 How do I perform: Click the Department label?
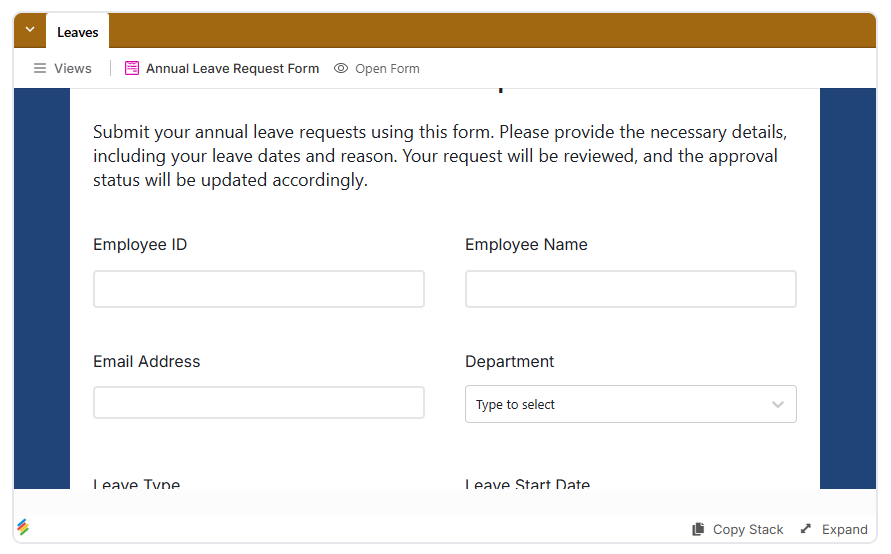click(509, 361)
